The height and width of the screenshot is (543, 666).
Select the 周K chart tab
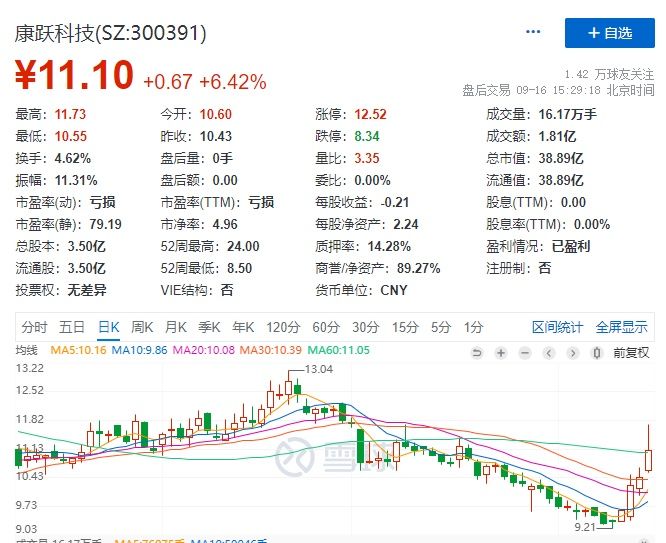(x=142, y=327)
